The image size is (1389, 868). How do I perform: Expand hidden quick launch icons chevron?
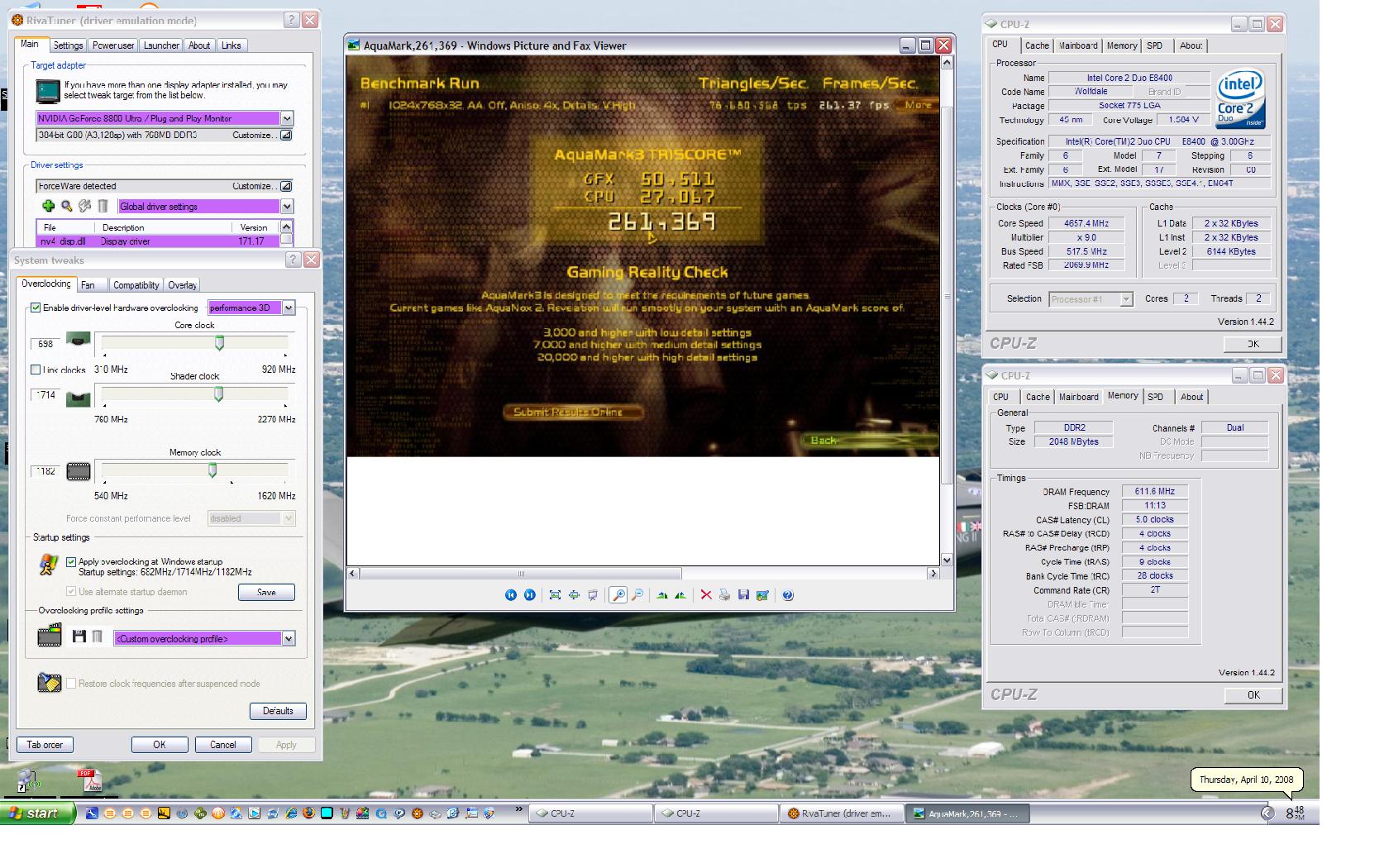pyautogui.click(x=520, y=810)
